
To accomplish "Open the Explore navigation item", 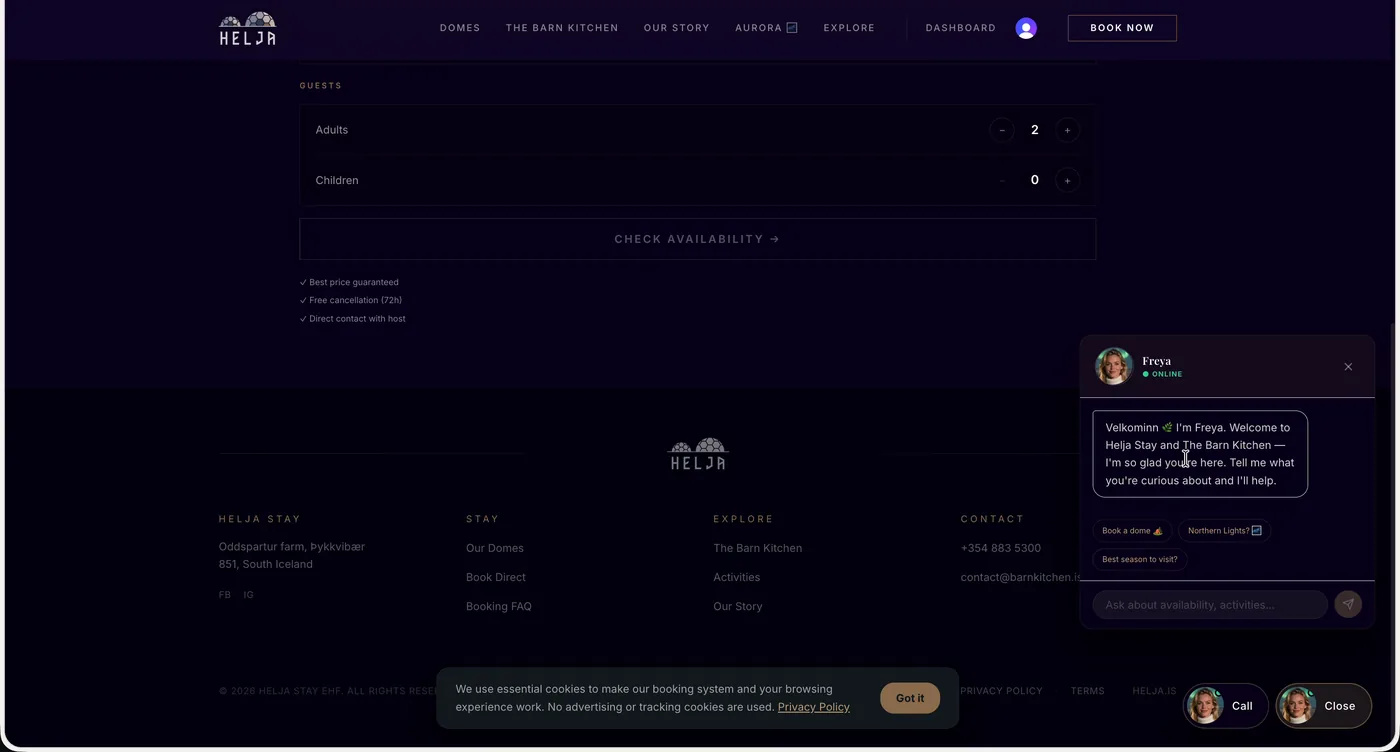I will tap(849, 28).
